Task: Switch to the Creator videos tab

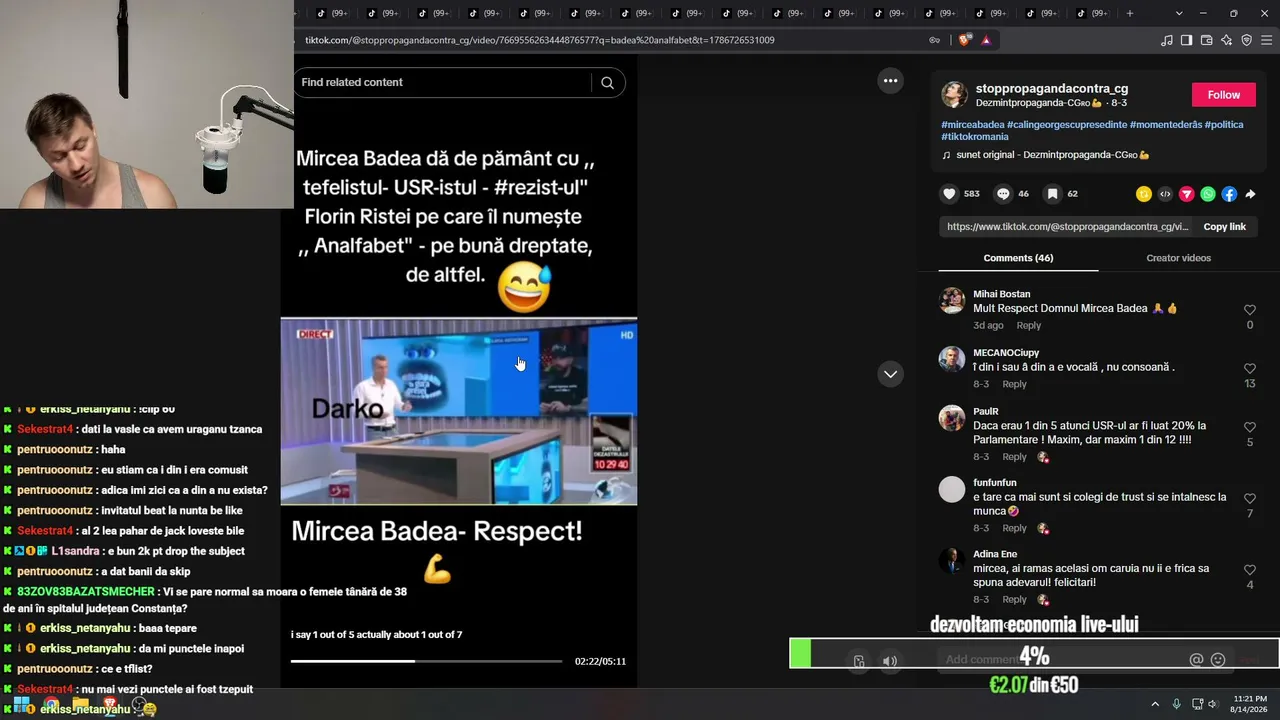Action: click(x=1178, y=258)
